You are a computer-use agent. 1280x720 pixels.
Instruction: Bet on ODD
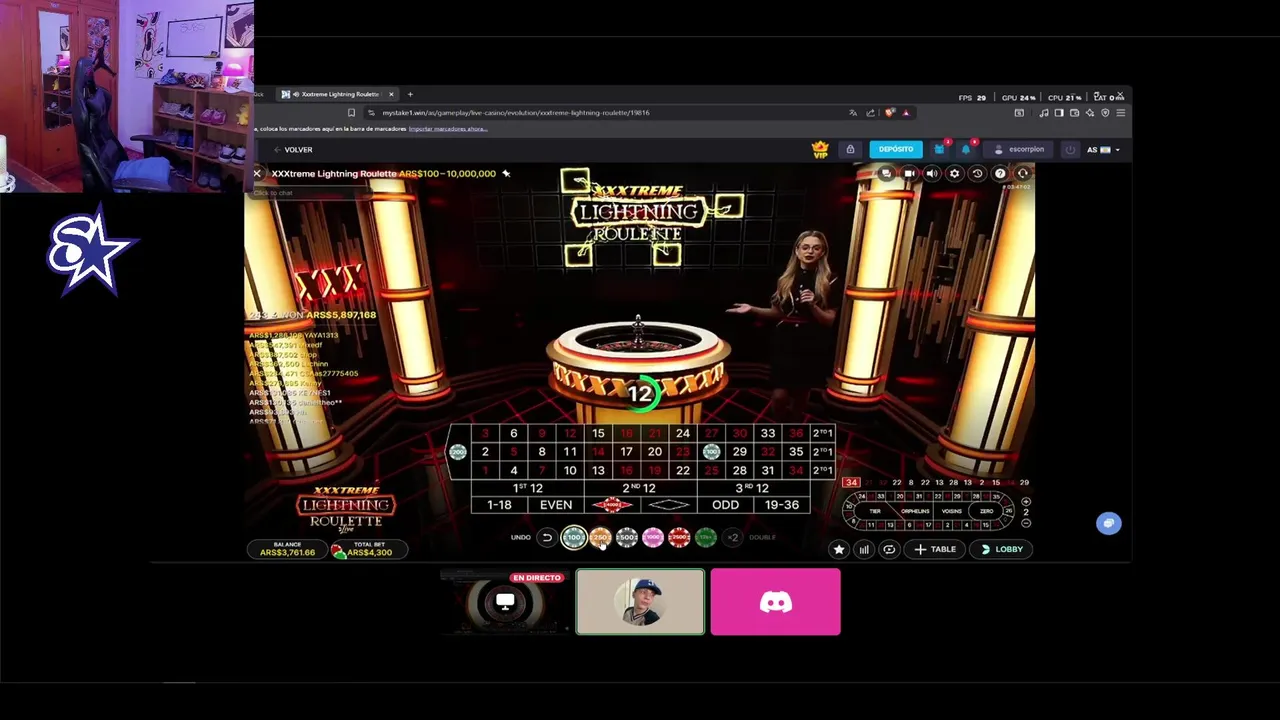pyautogui.click(x=725, y=505)
